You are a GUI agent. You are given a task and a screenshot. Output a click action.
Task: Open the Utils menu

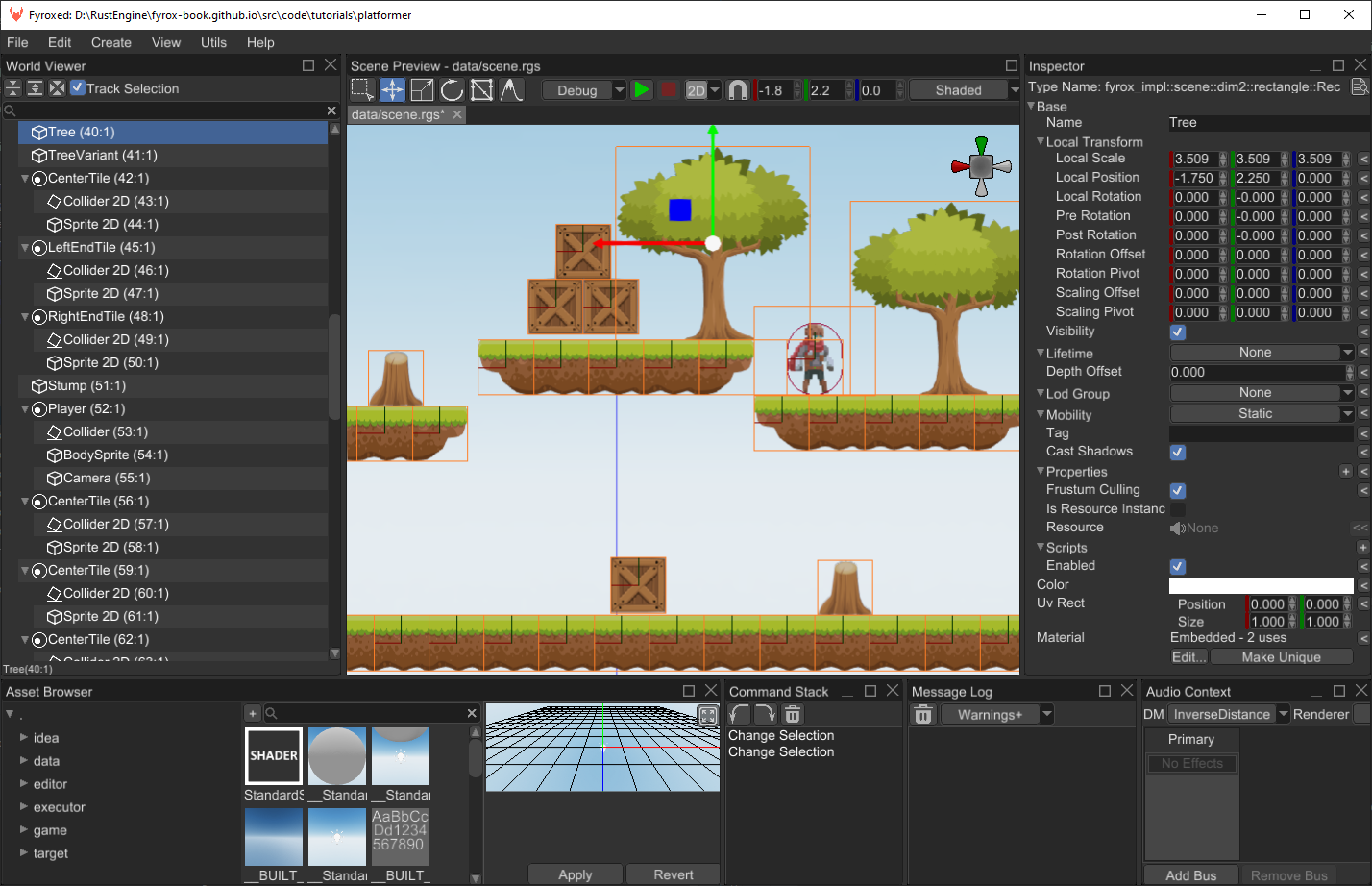[x=213, y=42]
